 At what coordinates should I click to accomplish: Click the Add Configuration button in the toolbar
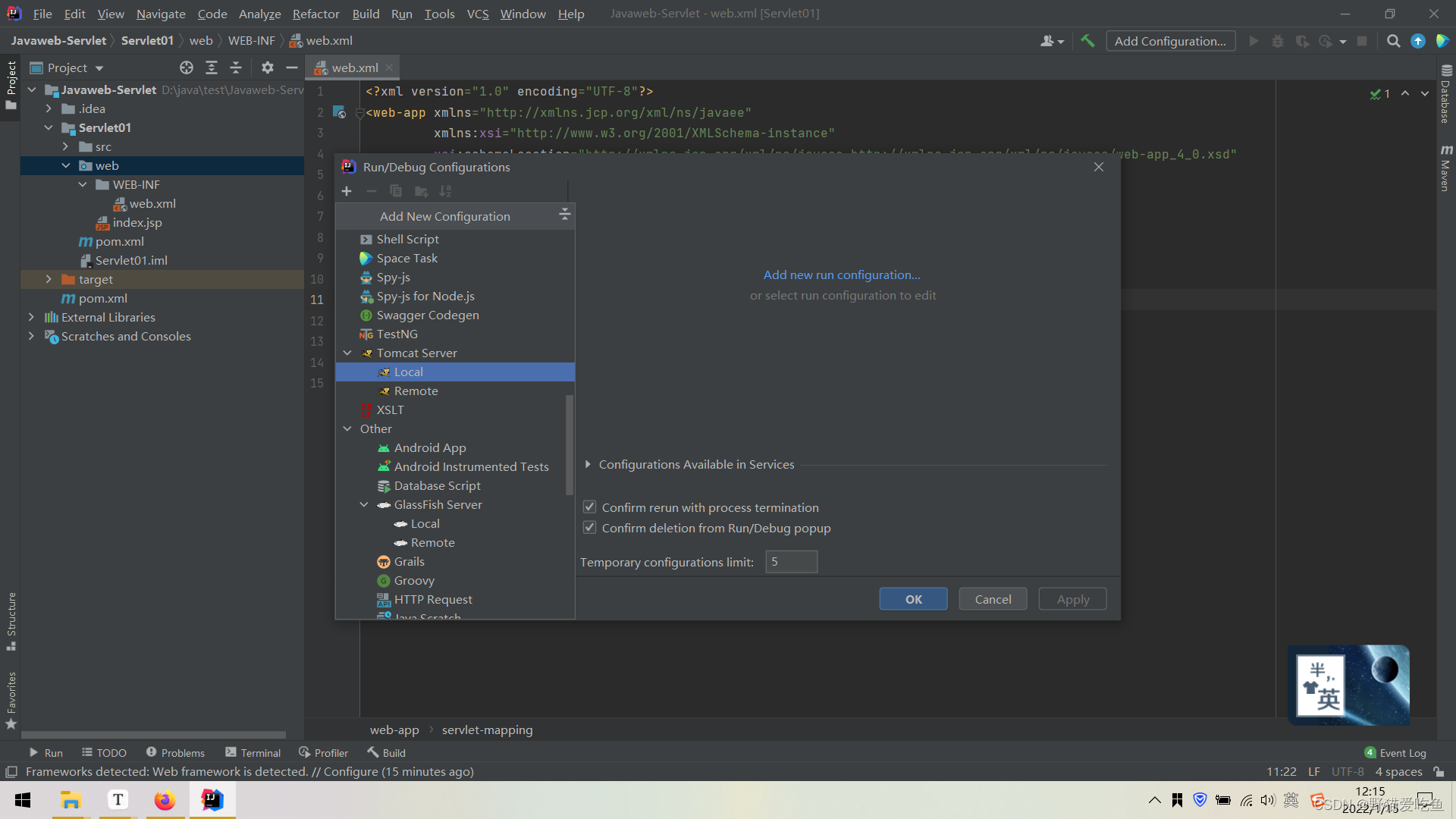[1170, 41]
